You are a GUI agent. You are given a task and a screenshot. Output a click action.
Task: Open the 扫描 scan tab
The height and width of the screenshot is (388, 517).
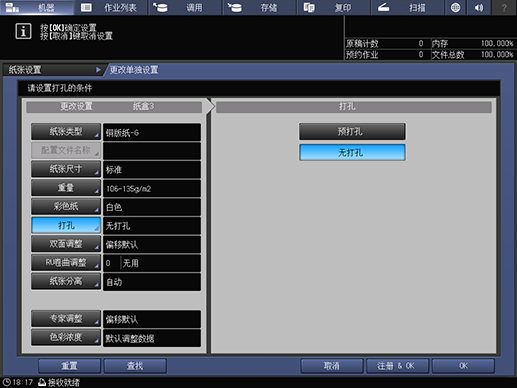tap(408, 7)
